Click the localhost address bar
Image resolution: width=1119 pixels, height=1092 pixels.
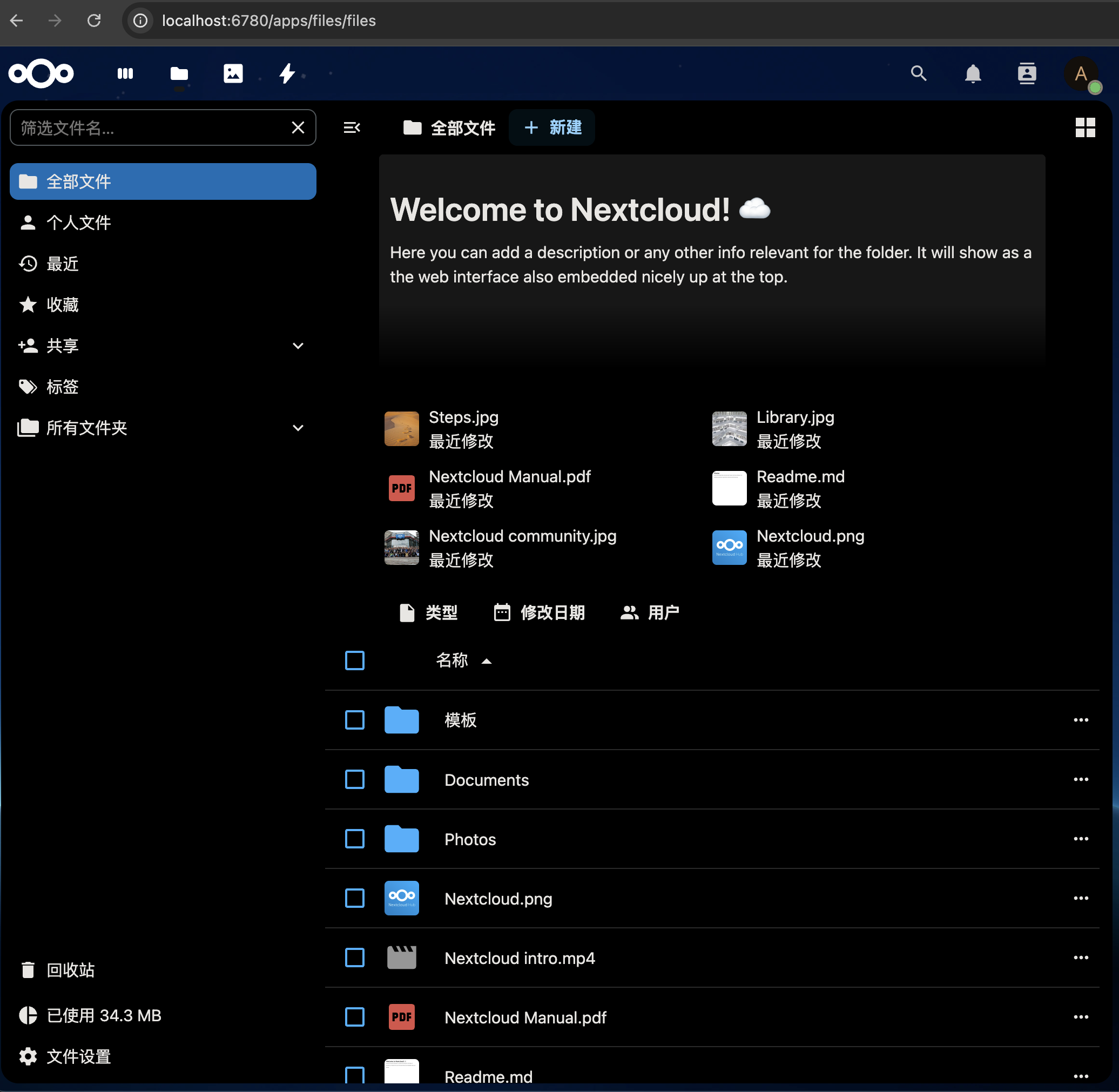(619, 21)
